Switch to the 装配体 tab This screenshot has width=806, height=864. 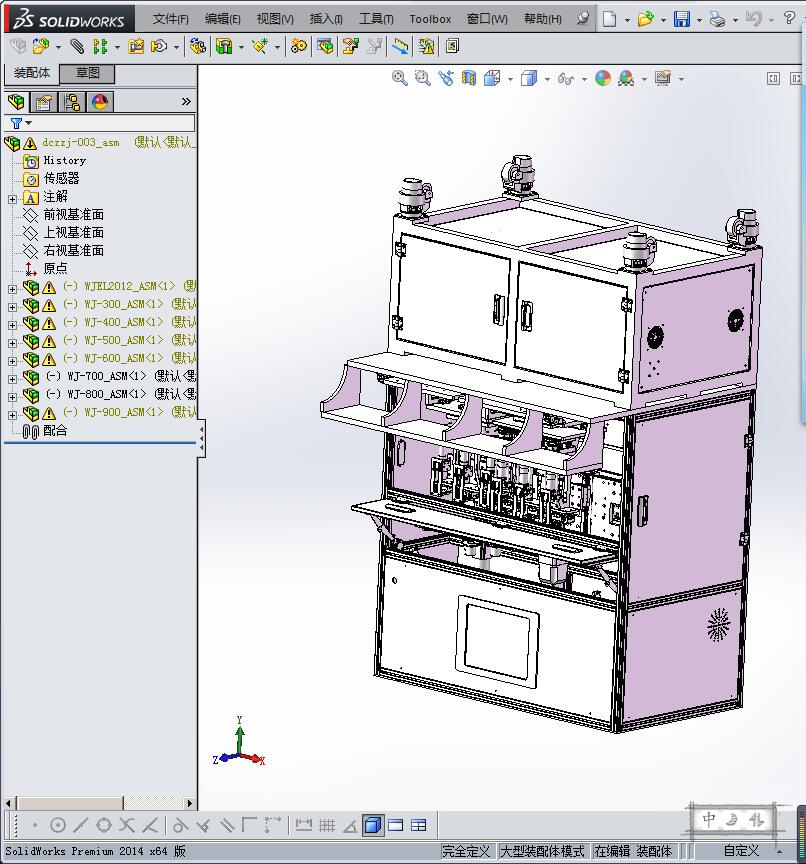[31, 73]
